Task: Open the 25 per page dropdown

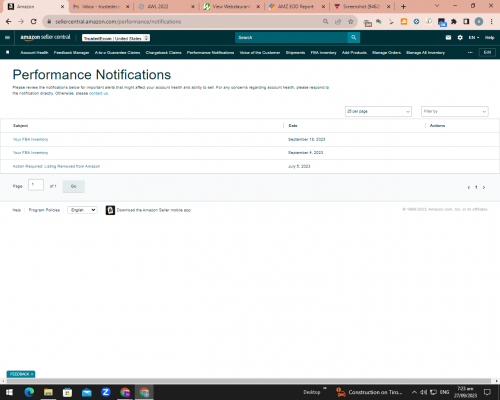Action: pos(378,111)
